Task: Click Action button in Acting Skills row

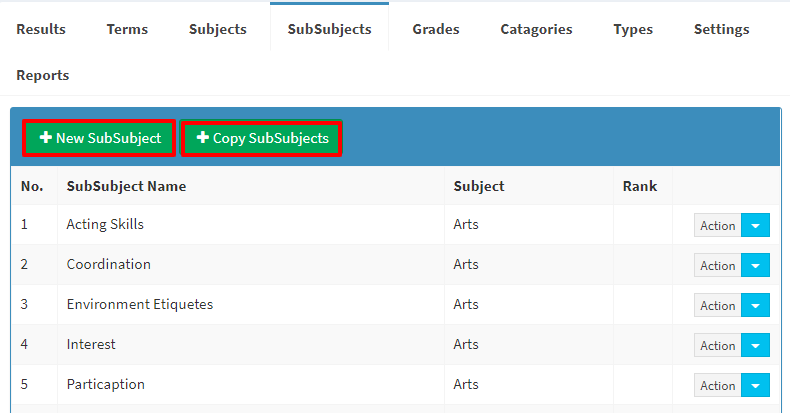Action: click(717, 225)
